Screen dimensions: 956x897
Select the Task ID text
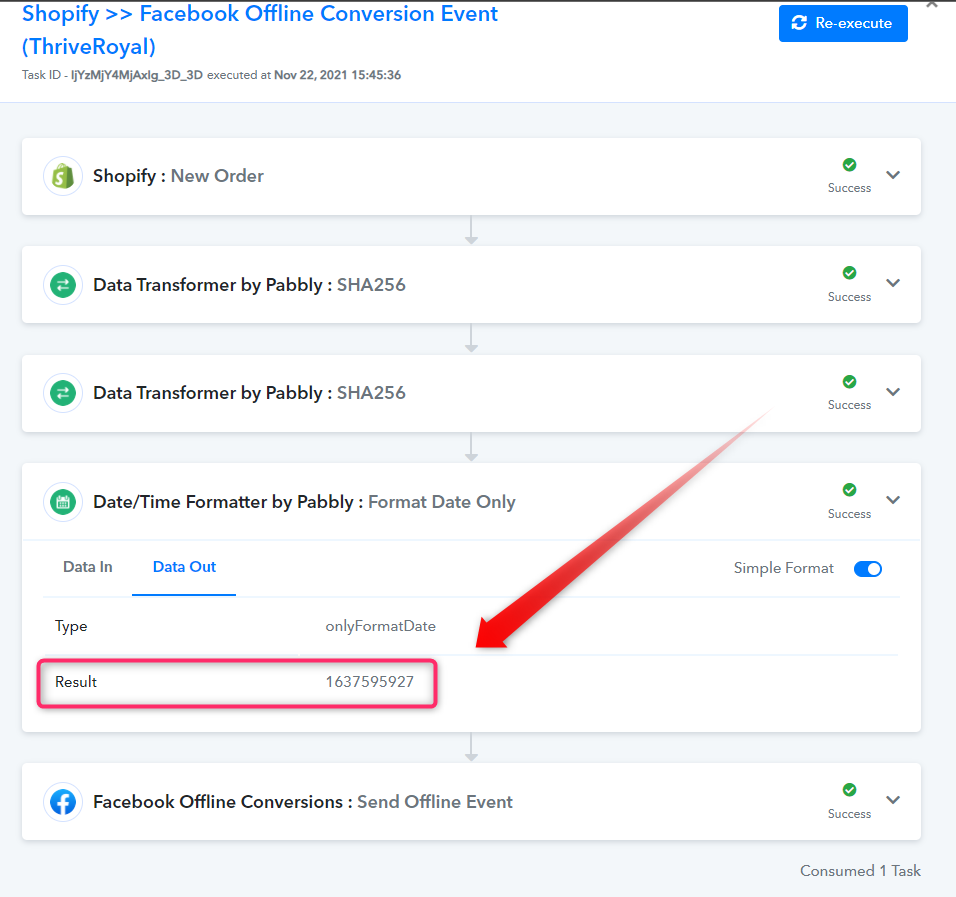coord(112,75)
